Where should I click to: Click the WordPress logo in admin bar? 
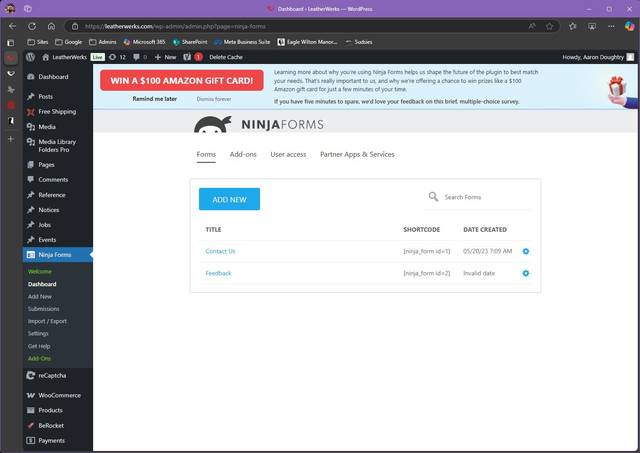click(x=30, y=57)
